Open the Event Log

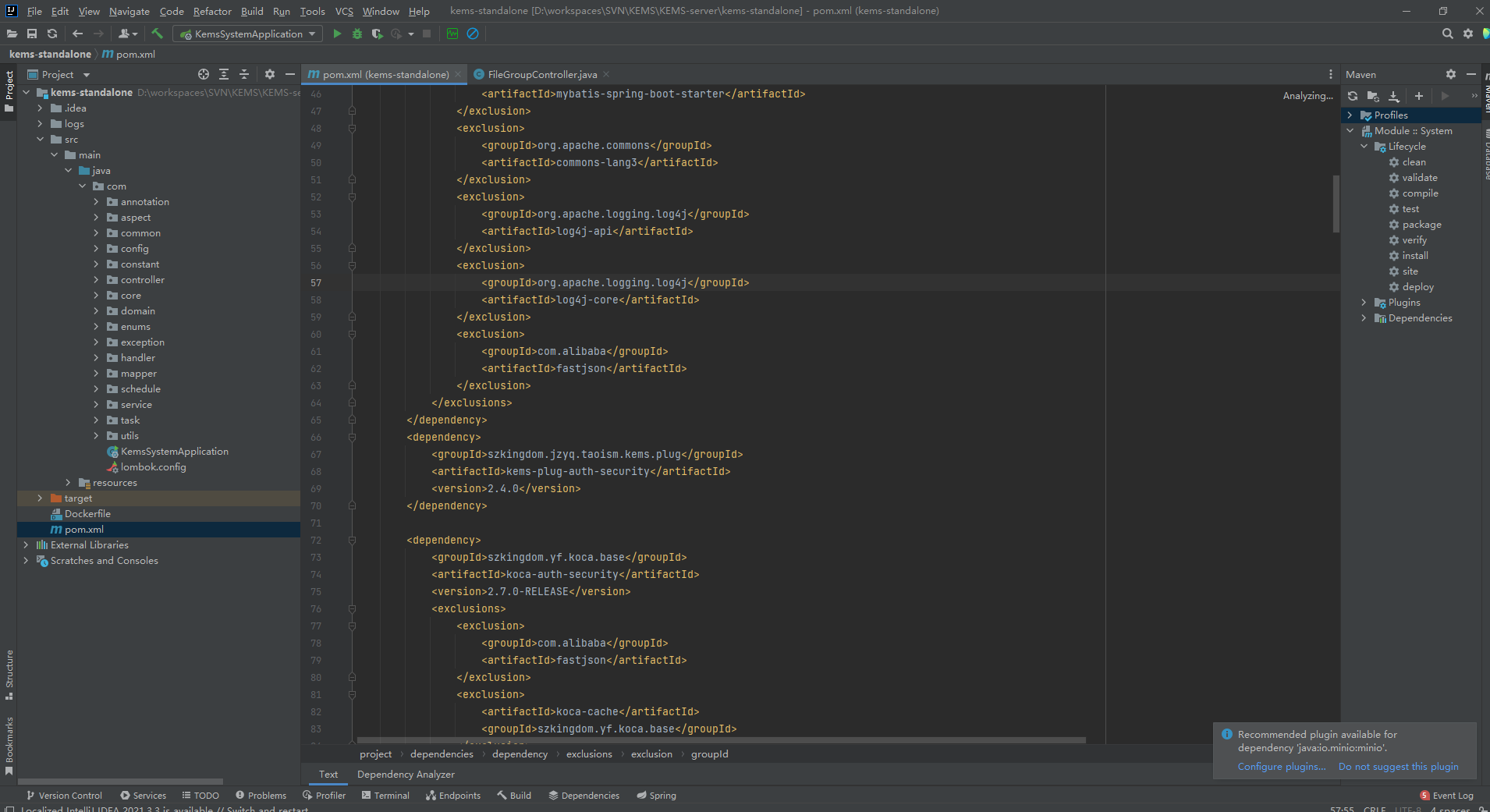(x=1446, y=796)
